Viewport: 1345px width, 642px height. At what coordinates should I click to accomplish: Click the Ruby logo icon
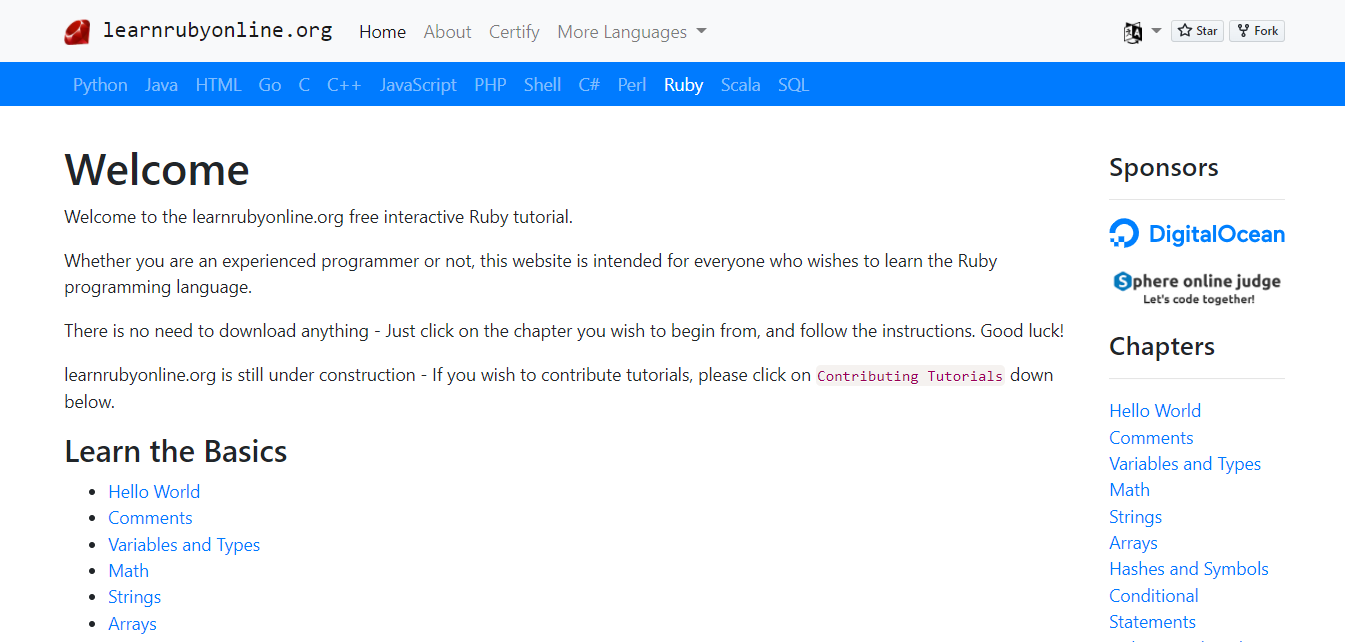[76, 30]
